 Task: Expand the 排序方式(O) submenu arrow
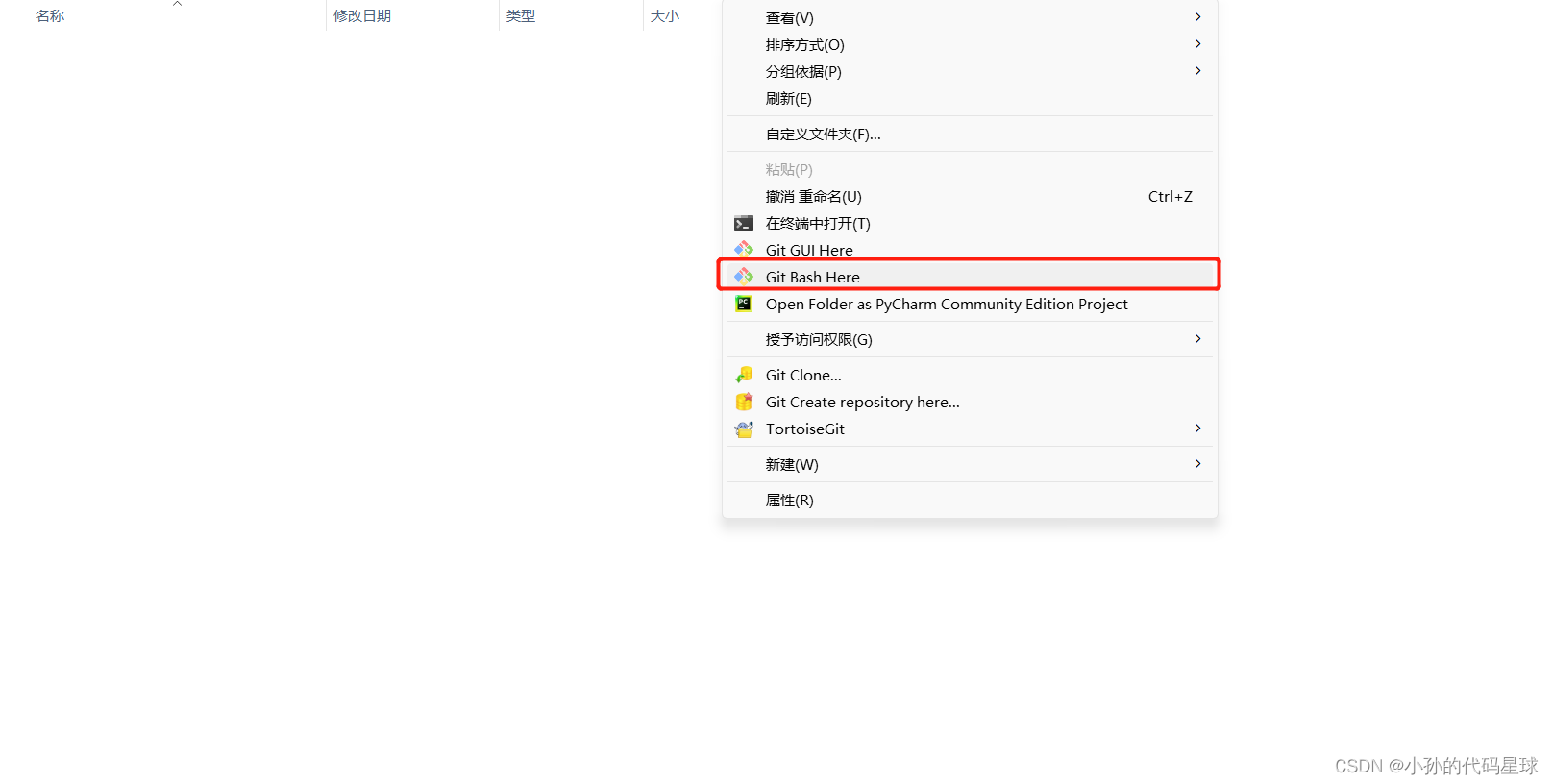pyautogui.click(x=1197, y=44)
